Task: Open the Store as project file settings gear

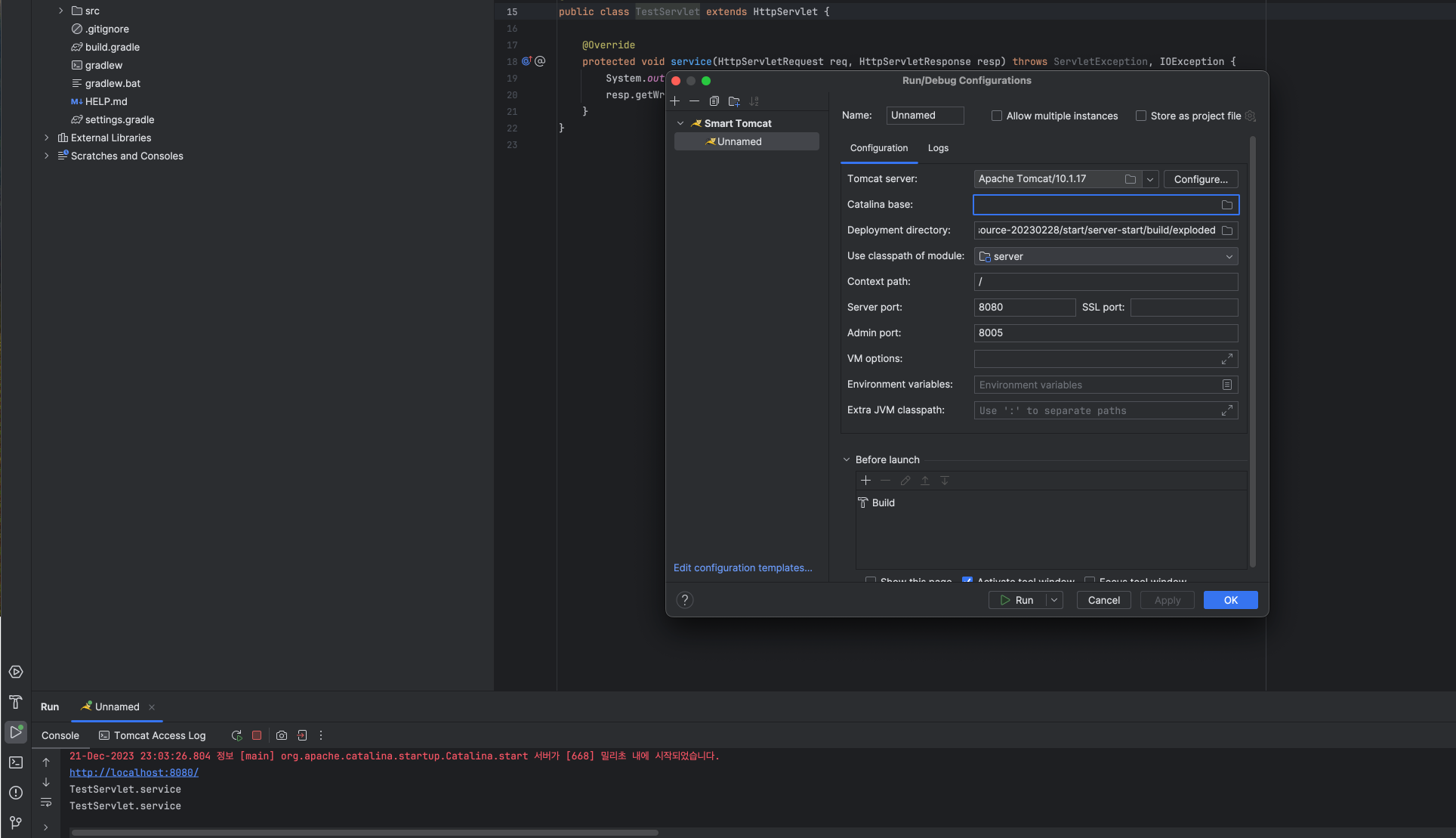Action: 1250,116
